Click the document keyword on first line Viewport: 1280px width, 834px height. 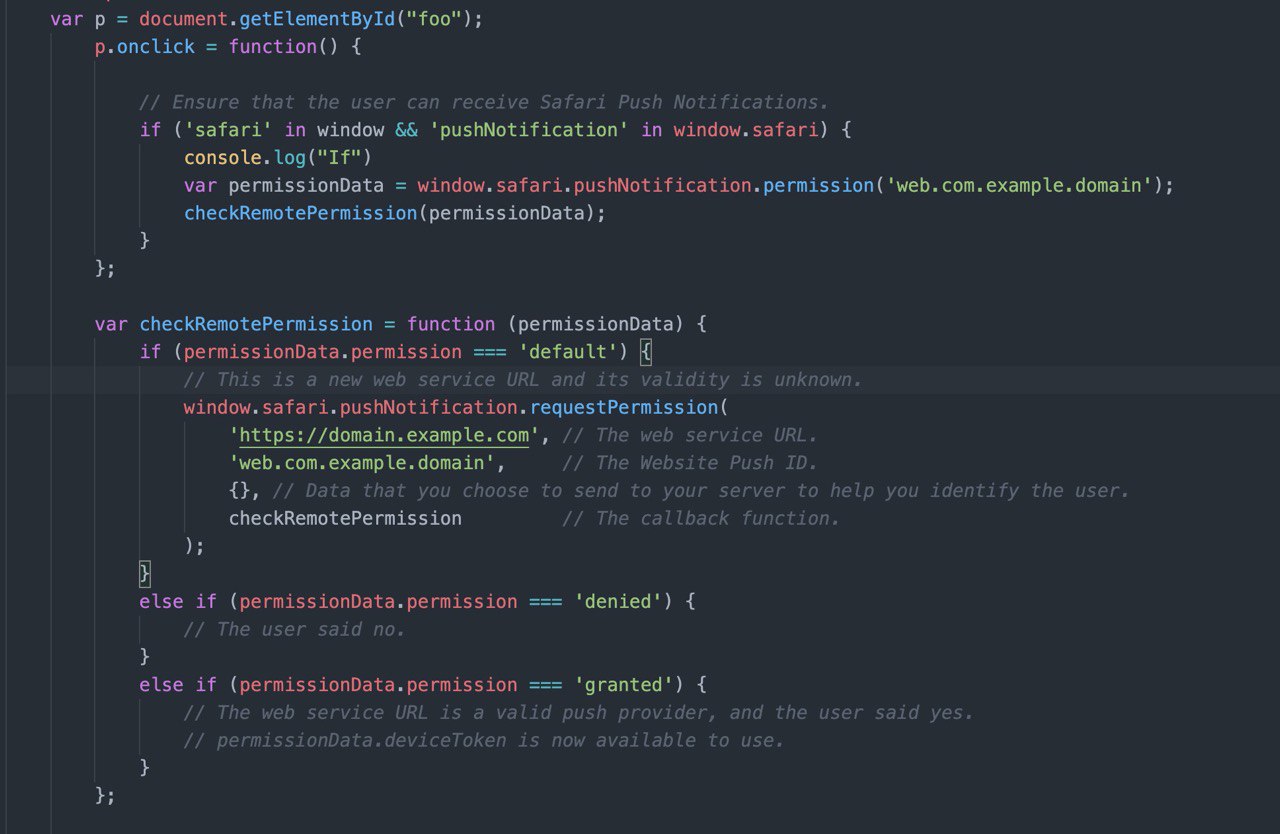point(184,19)
